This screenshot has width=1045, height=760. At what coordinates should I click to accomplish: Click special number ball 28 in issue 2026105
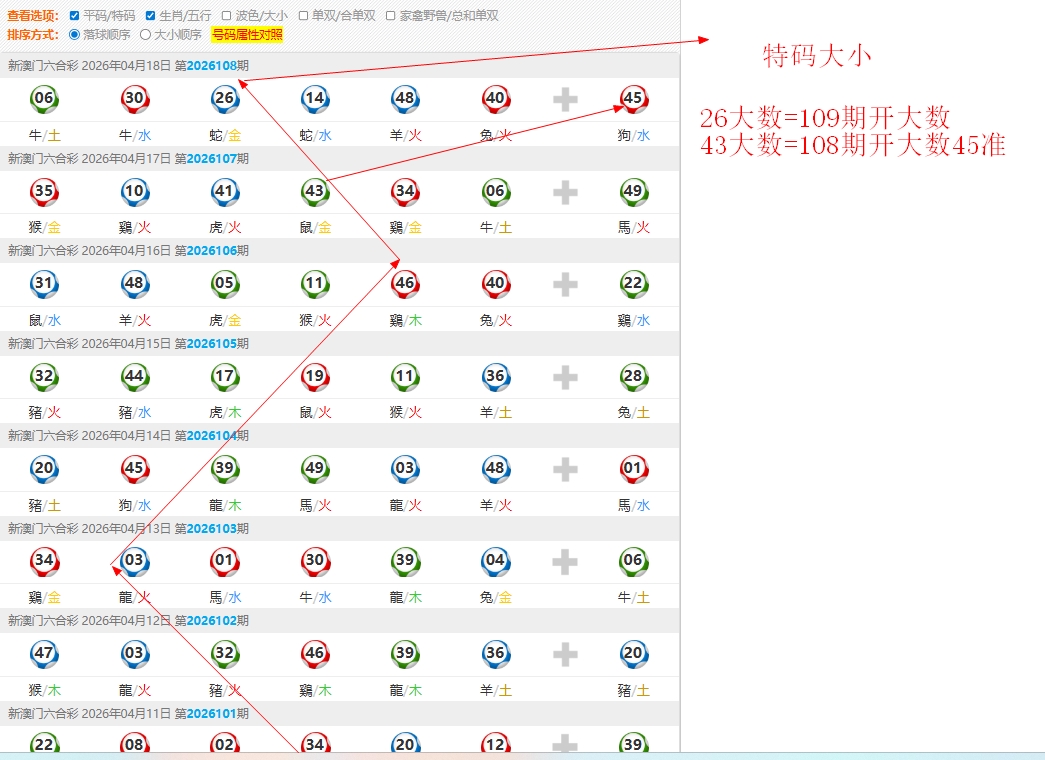click(x=633, y=376)
